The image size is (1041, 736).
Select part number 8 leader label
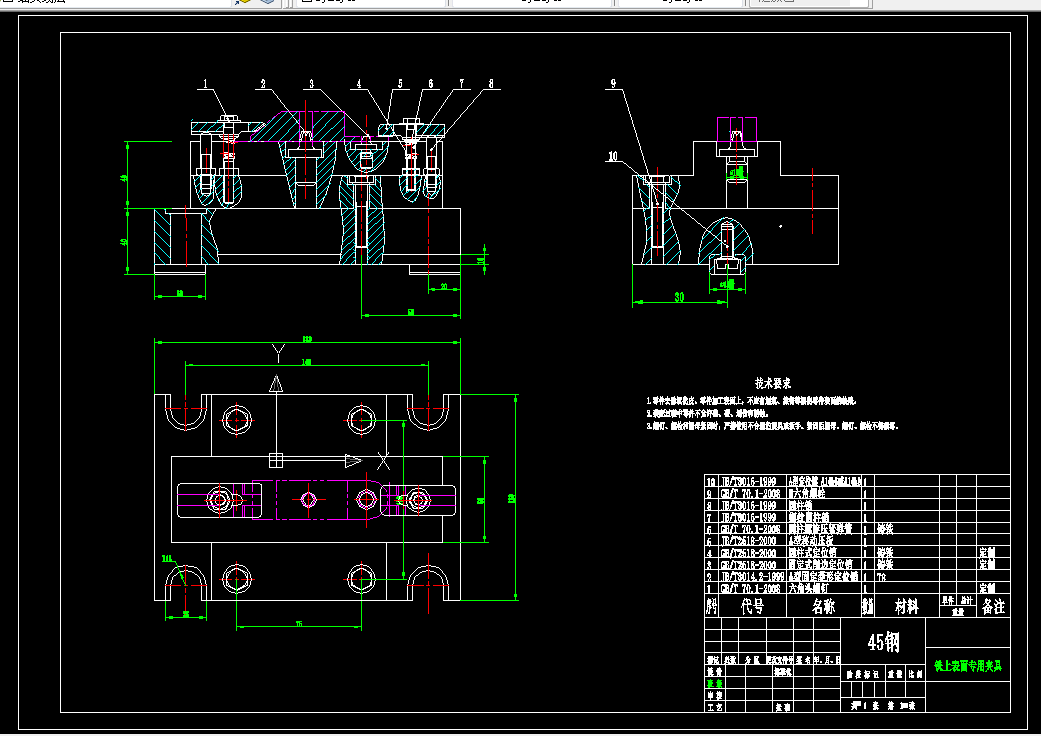click(x=491, y=84)
